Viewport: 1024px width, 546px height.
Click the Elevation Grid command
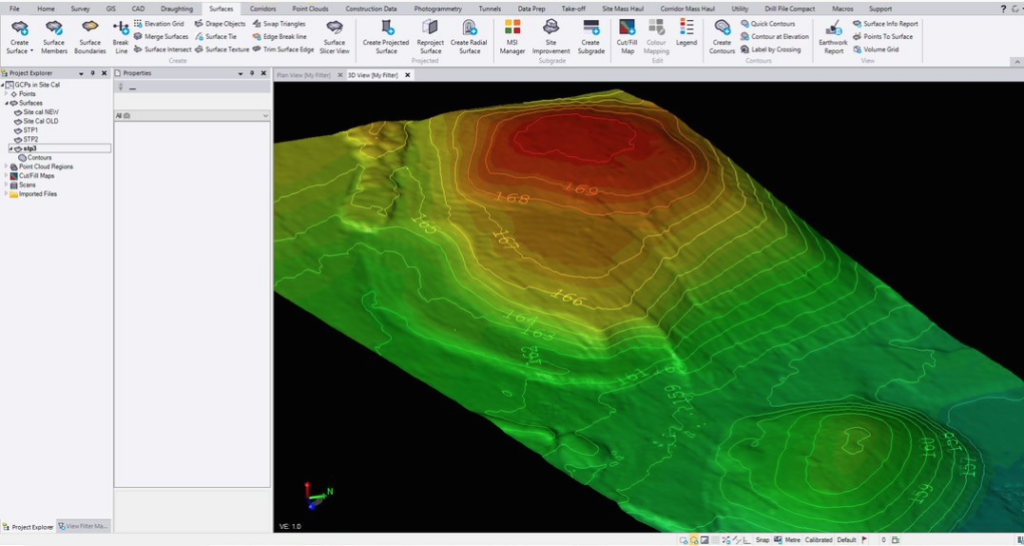159,24
